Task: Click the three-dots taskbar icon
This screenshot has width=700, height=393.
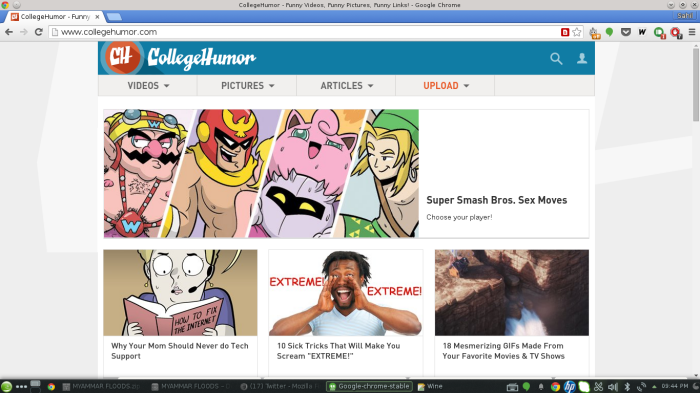Action: coord(21,387)
